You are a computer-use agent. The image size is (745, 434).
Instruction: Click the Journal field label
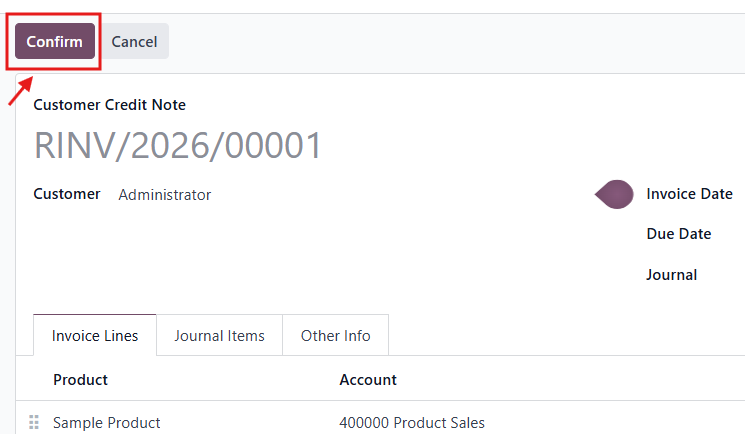pos(671,274)
